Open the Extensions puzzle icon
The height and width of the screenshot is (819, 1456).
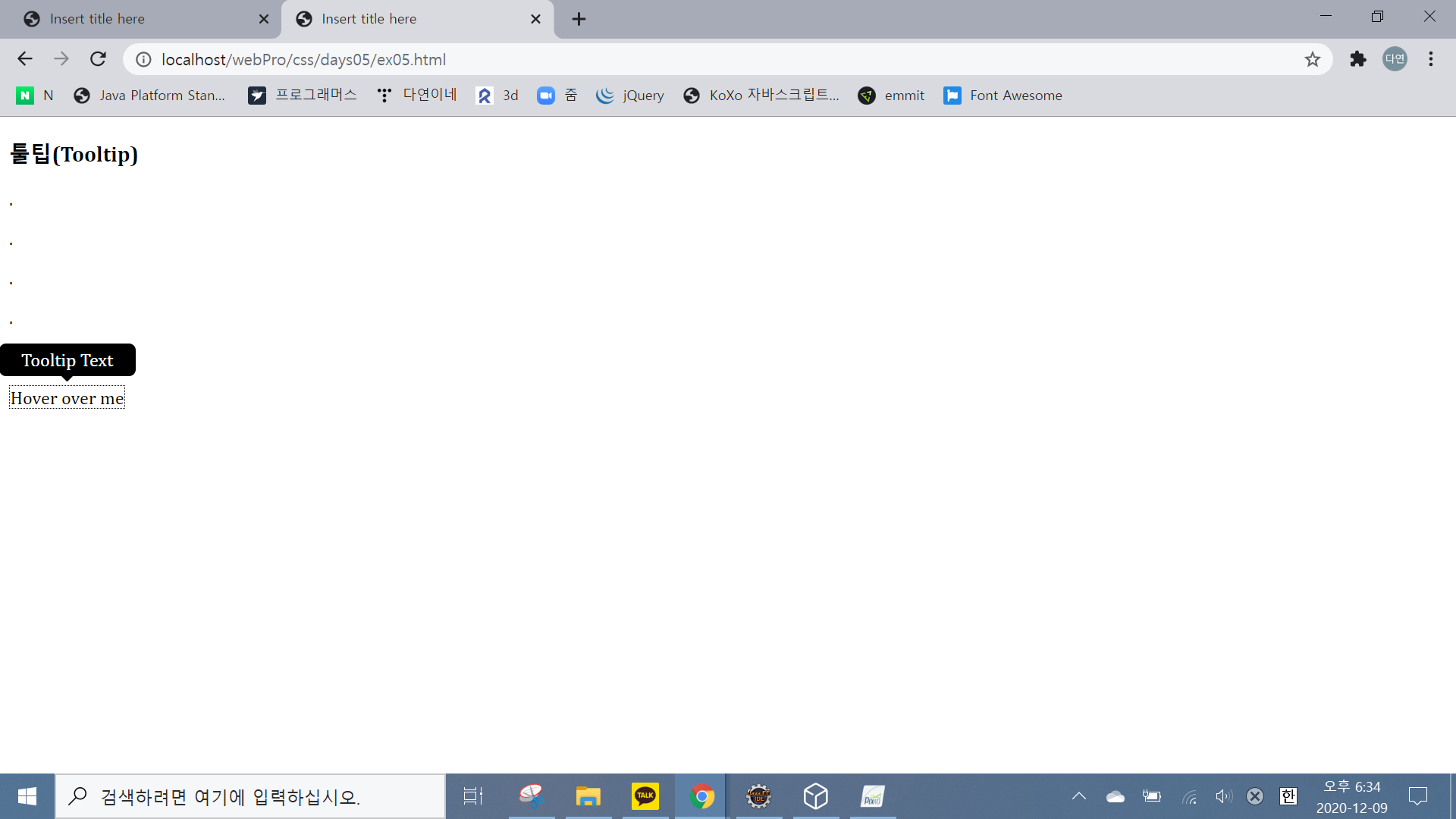[x=1357, y=59]
